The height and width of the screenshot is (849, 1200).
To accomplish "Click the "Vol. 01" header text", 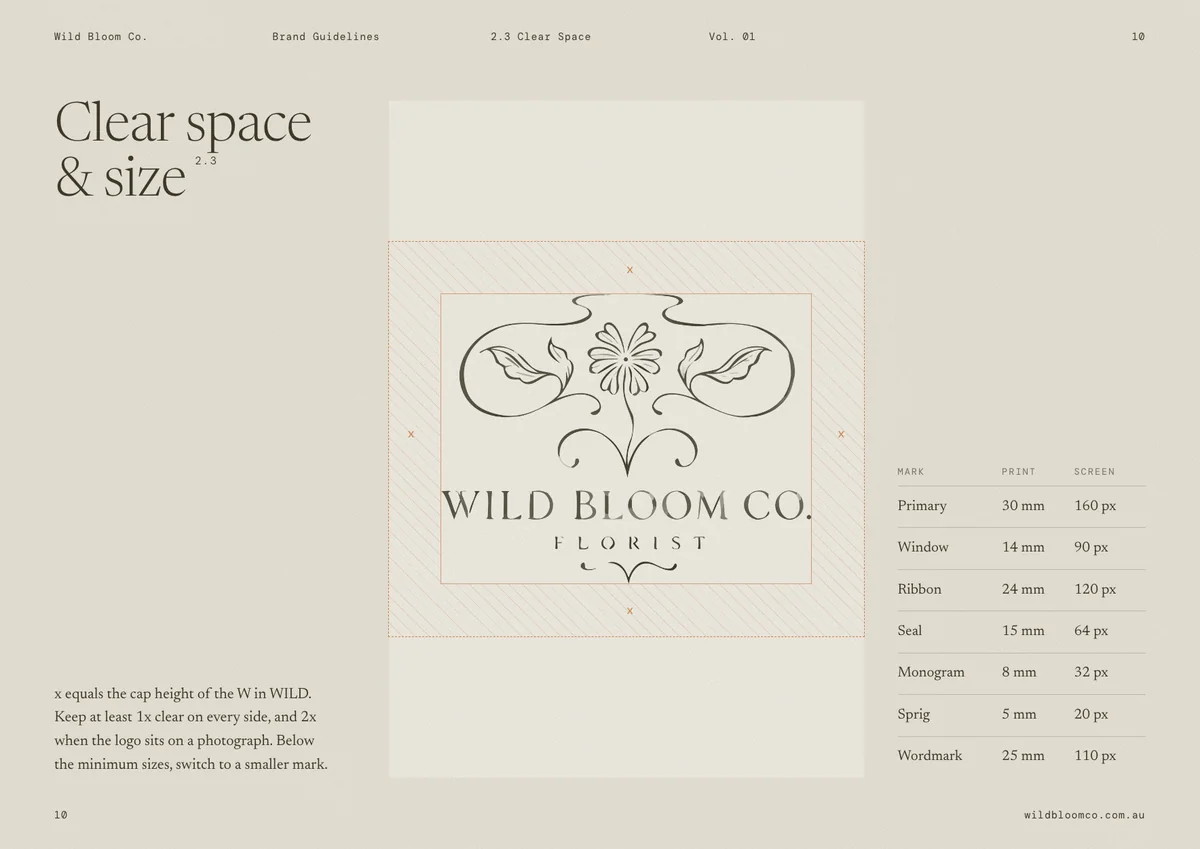I will (x=732, y=37).
